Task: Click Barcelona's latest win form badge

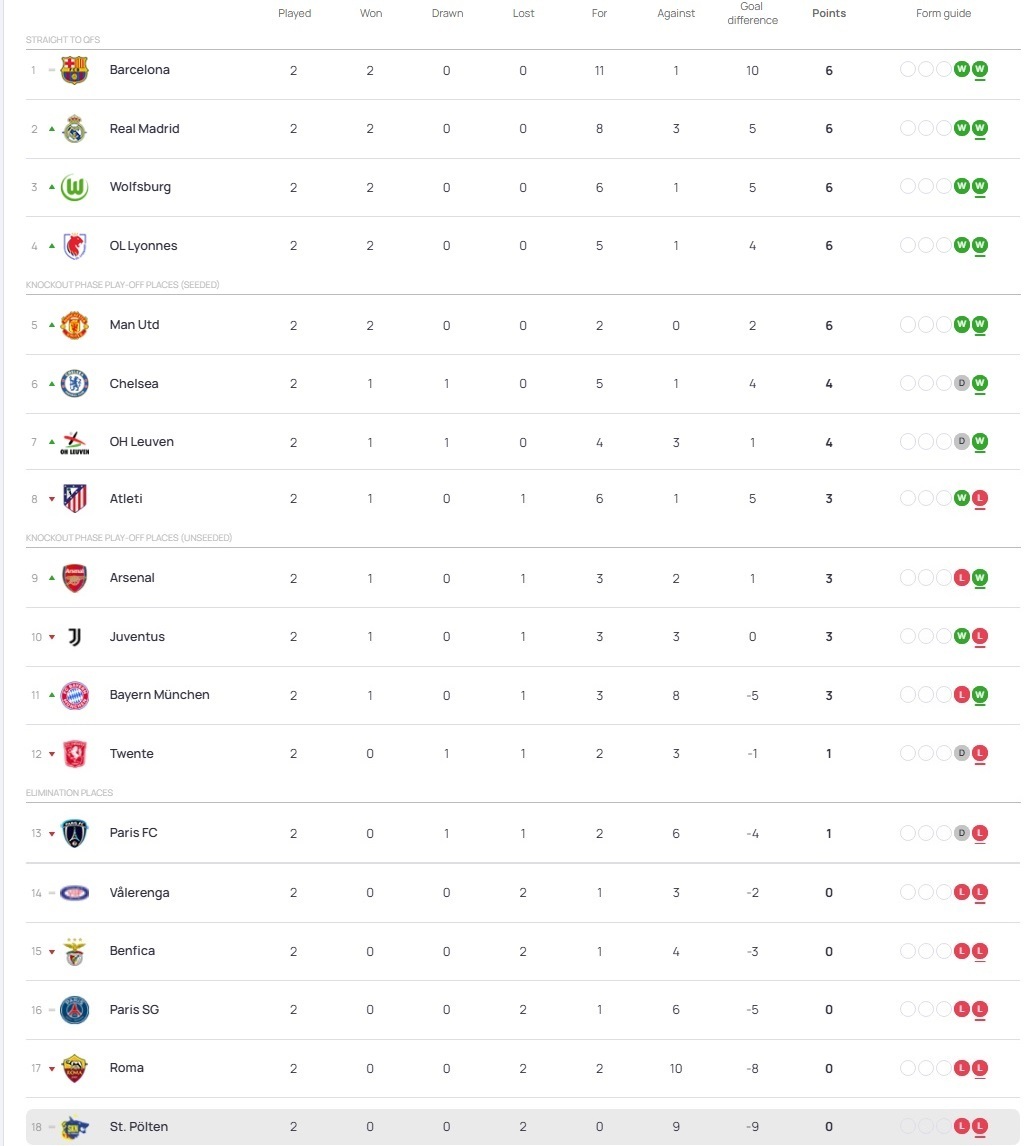Action: [x=980, y=70]
